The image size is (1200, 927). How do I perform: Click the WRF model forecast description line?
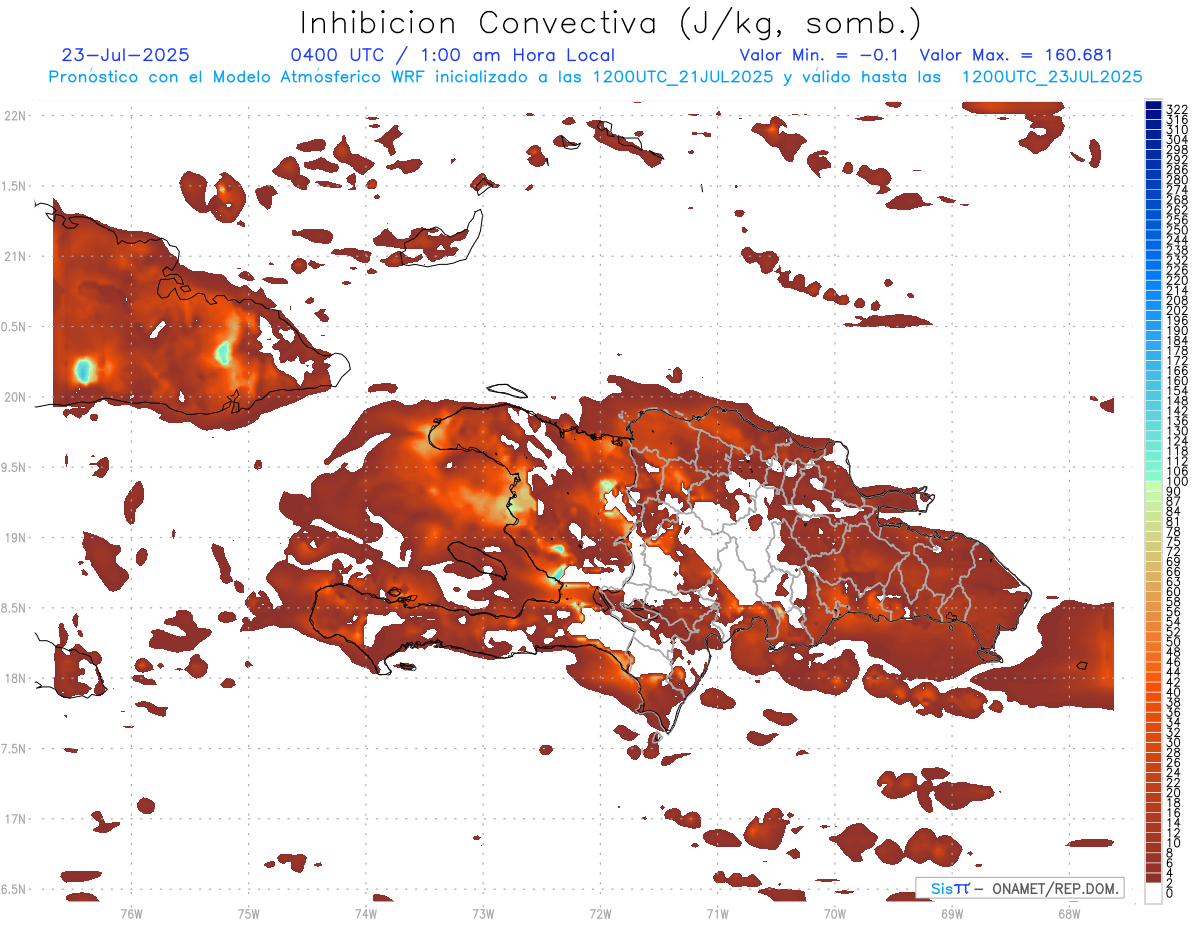[595, 76]
